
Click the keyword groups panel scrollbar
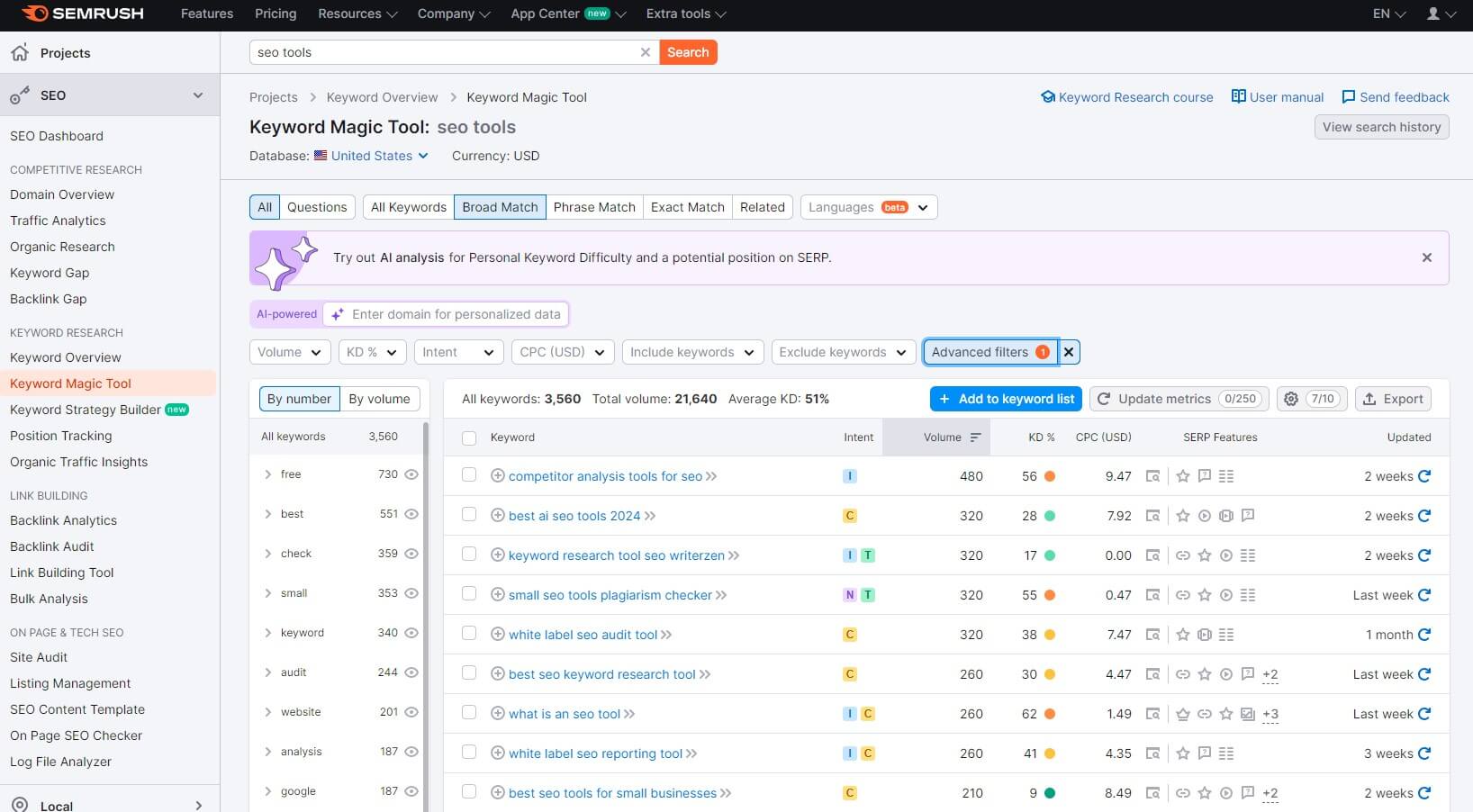click(425, 616)
